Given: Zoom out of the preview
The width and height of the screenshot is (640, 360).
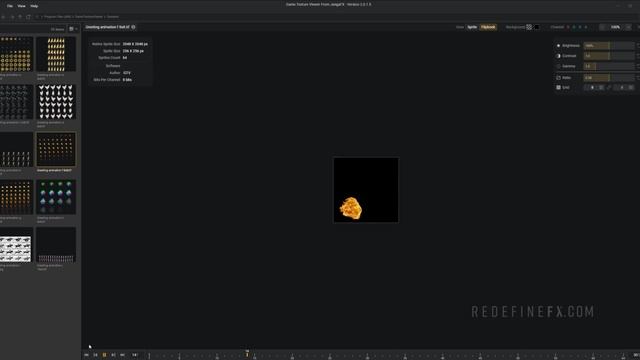Looking at the screenshot, I should point(602,27).
